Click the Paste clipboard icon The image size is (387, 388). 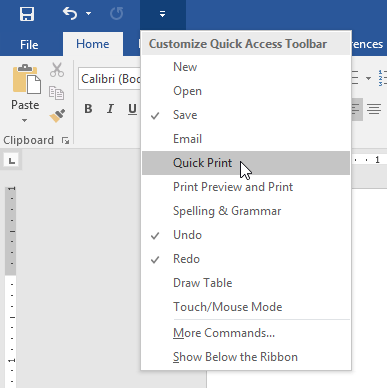tap(27, 79)
